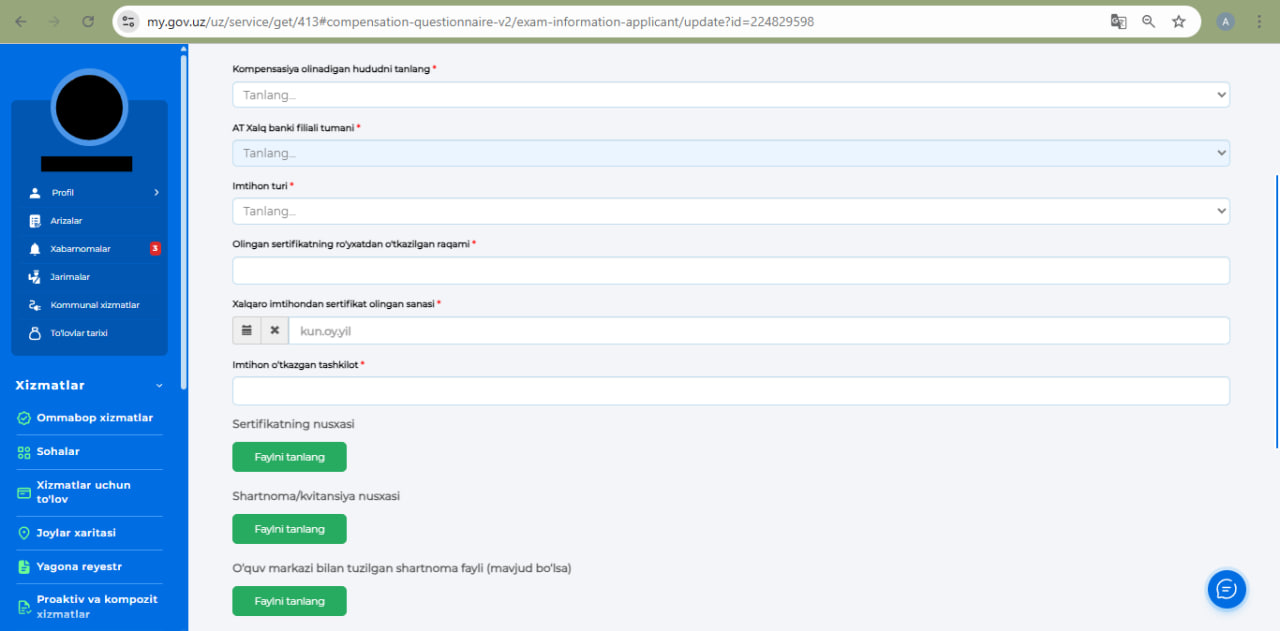Click the zoom magnifier icon in address bar
The image size is (1280, 631).
[x=1149, y=21]
